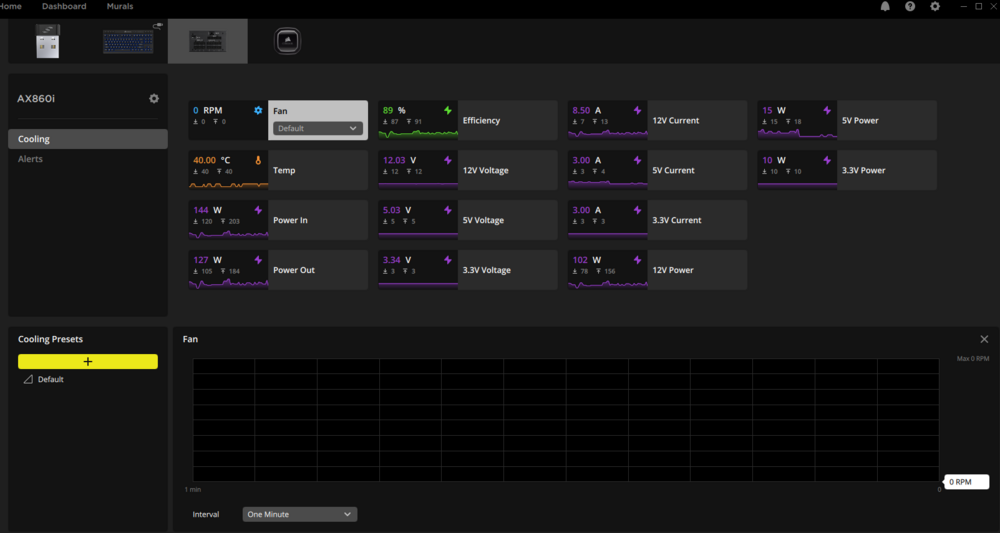
Task: Select the Cooling section
Action: 88,139
